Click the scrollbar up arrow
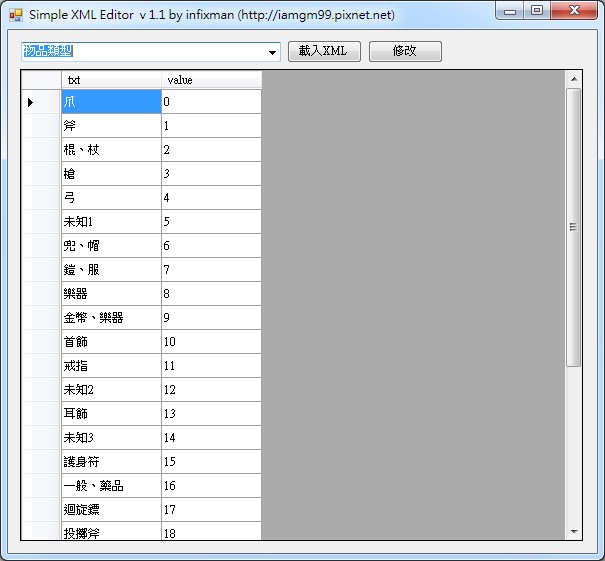 pyautogui.click(x=574, y=79)
